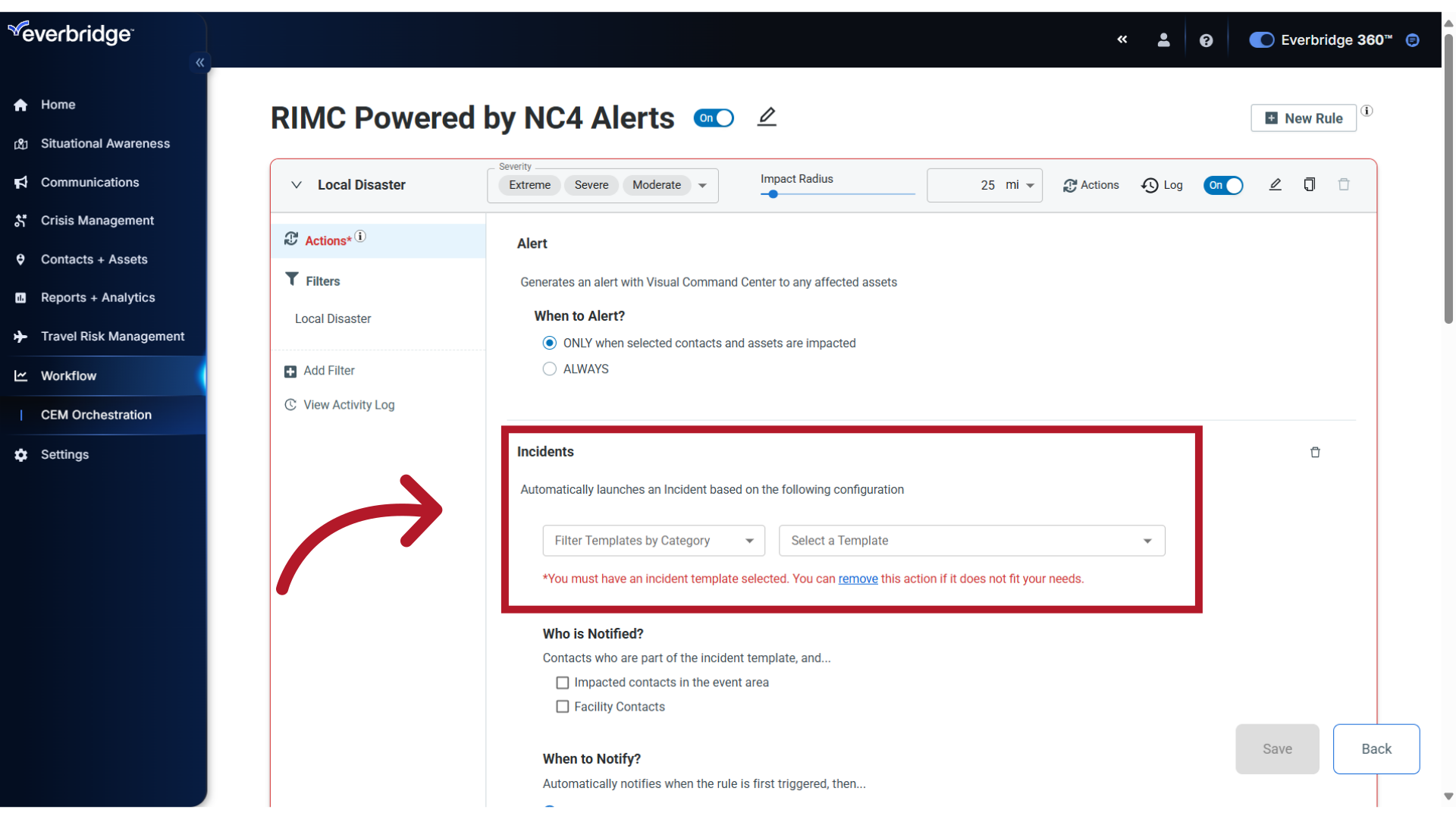Collapse the Local Disaster rule chevron
Screen dimensions: 1456x819
click(x=297, y=185)
